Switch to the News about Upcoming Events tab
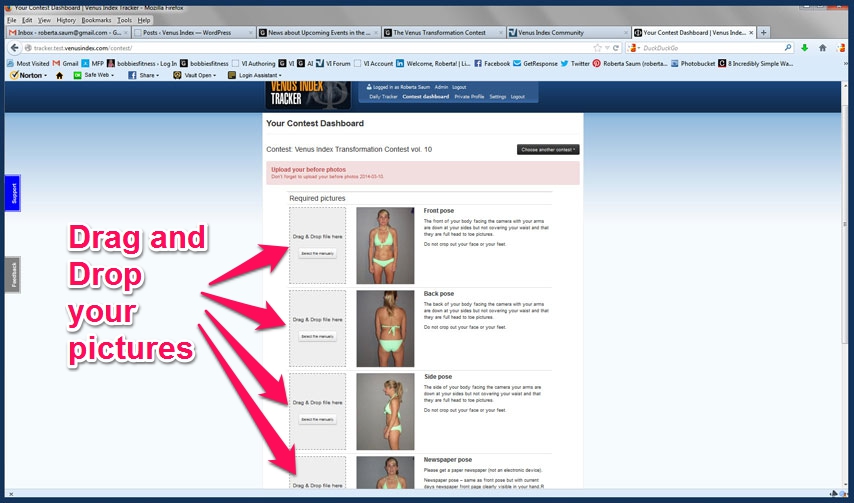The width and height of the screenshot is (854, 503). 319,33
